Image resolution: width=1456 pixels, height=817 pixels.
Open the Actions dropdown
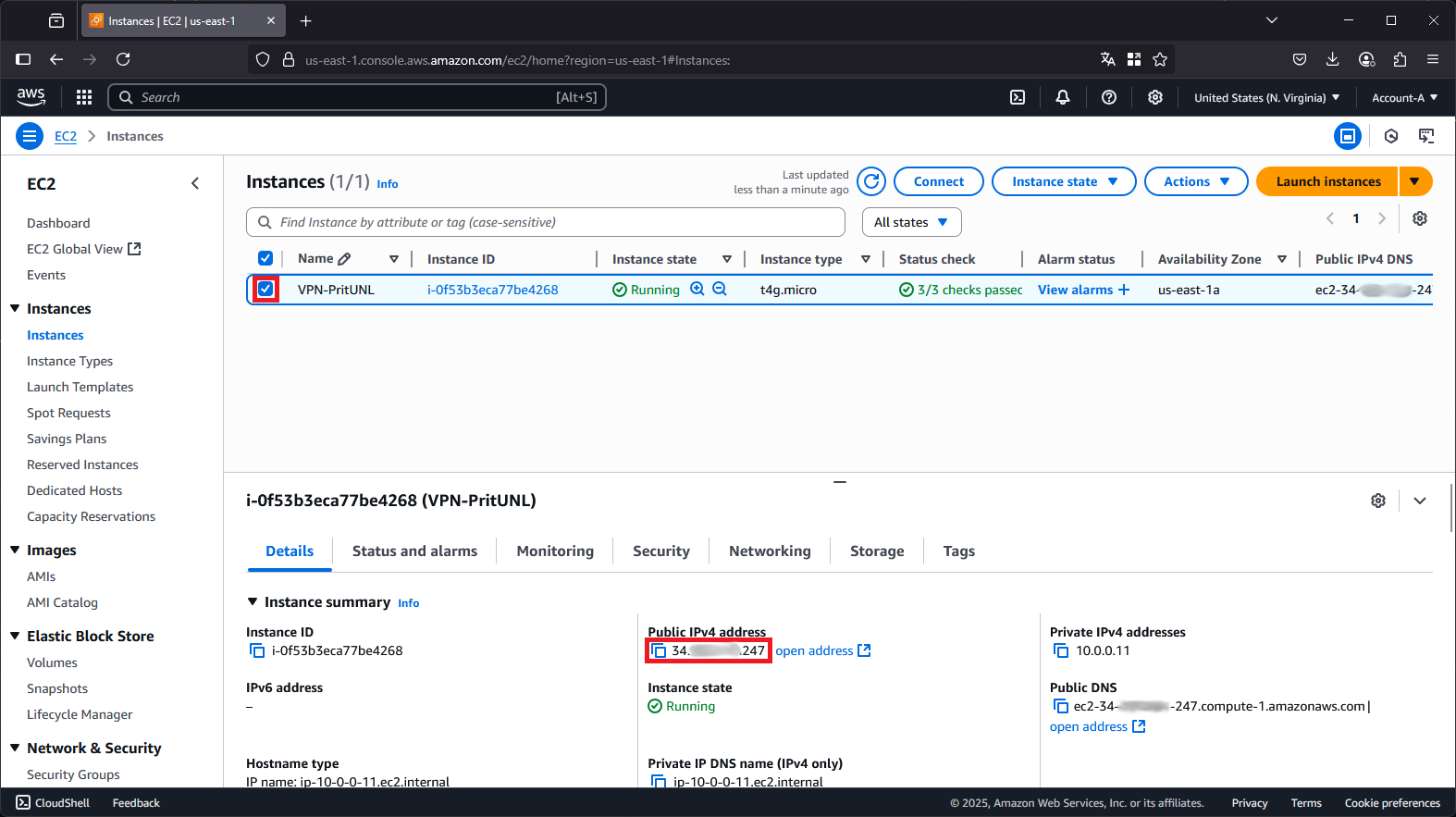pyautogui.click(x=1196, y=181)
